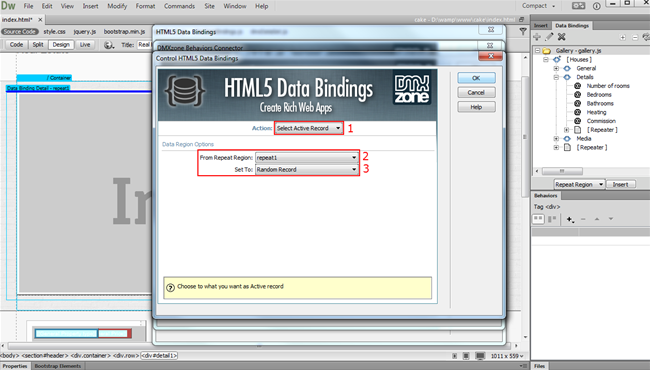
Task: Click the Show all events icon in Behaviors
Action: pyautogui.click(x=552, y=219)
